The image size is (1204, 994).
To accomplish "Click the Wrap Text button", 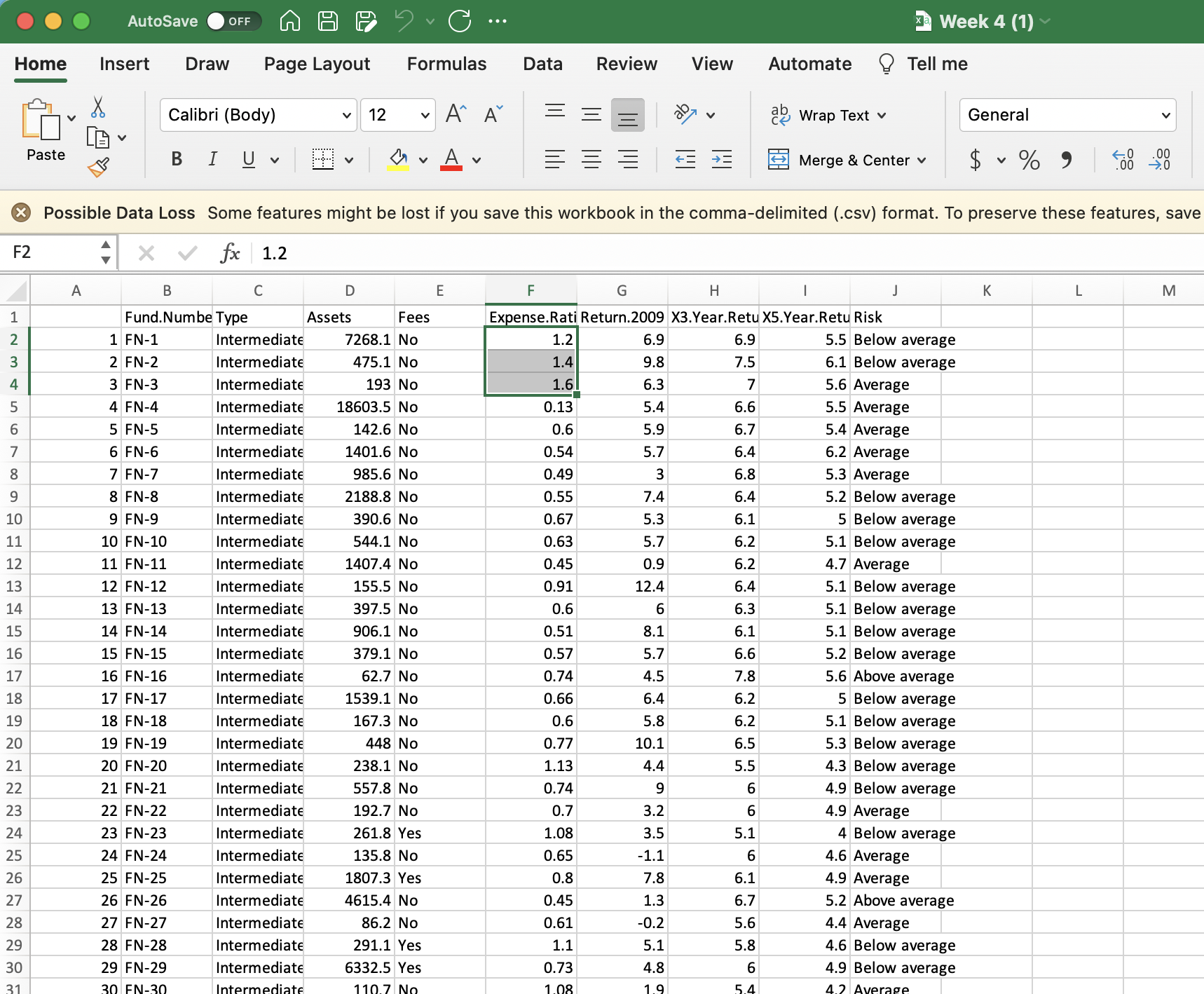I will coord(828,115).
